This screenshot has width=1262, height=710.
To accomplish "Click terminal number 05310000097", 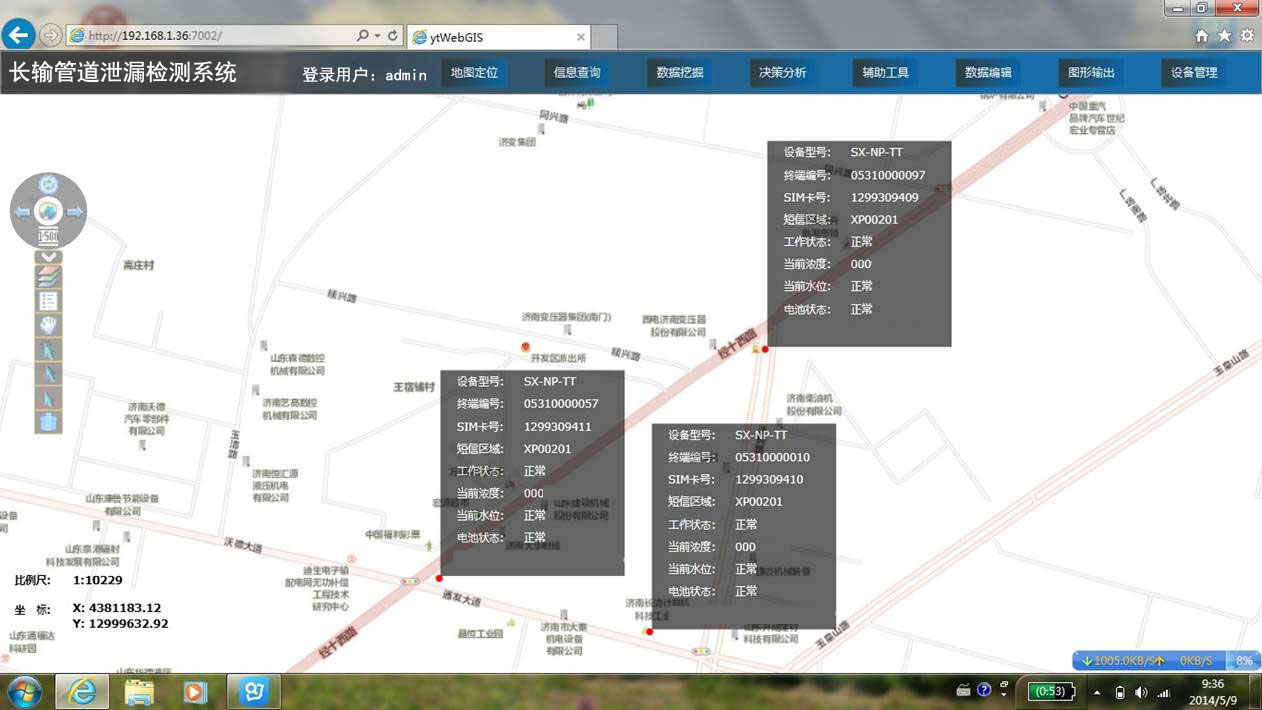I will point(888,175).
